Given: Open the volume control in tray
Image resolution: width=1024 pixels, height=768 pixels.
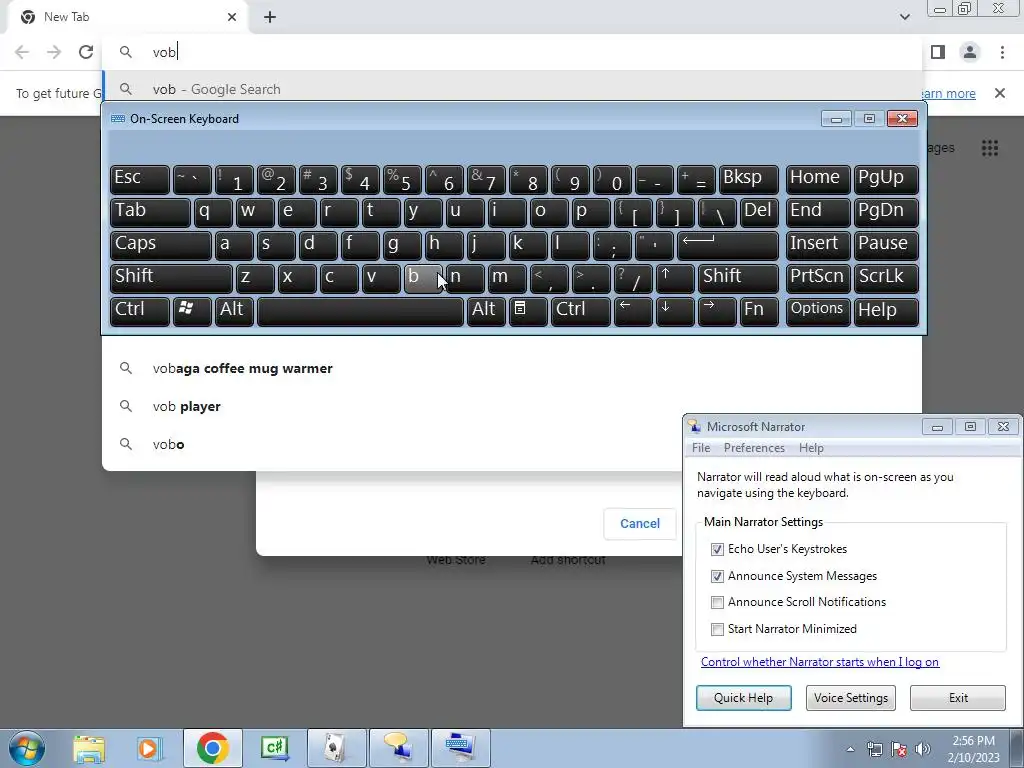Looking at the screenshot, I should point(922,749).
